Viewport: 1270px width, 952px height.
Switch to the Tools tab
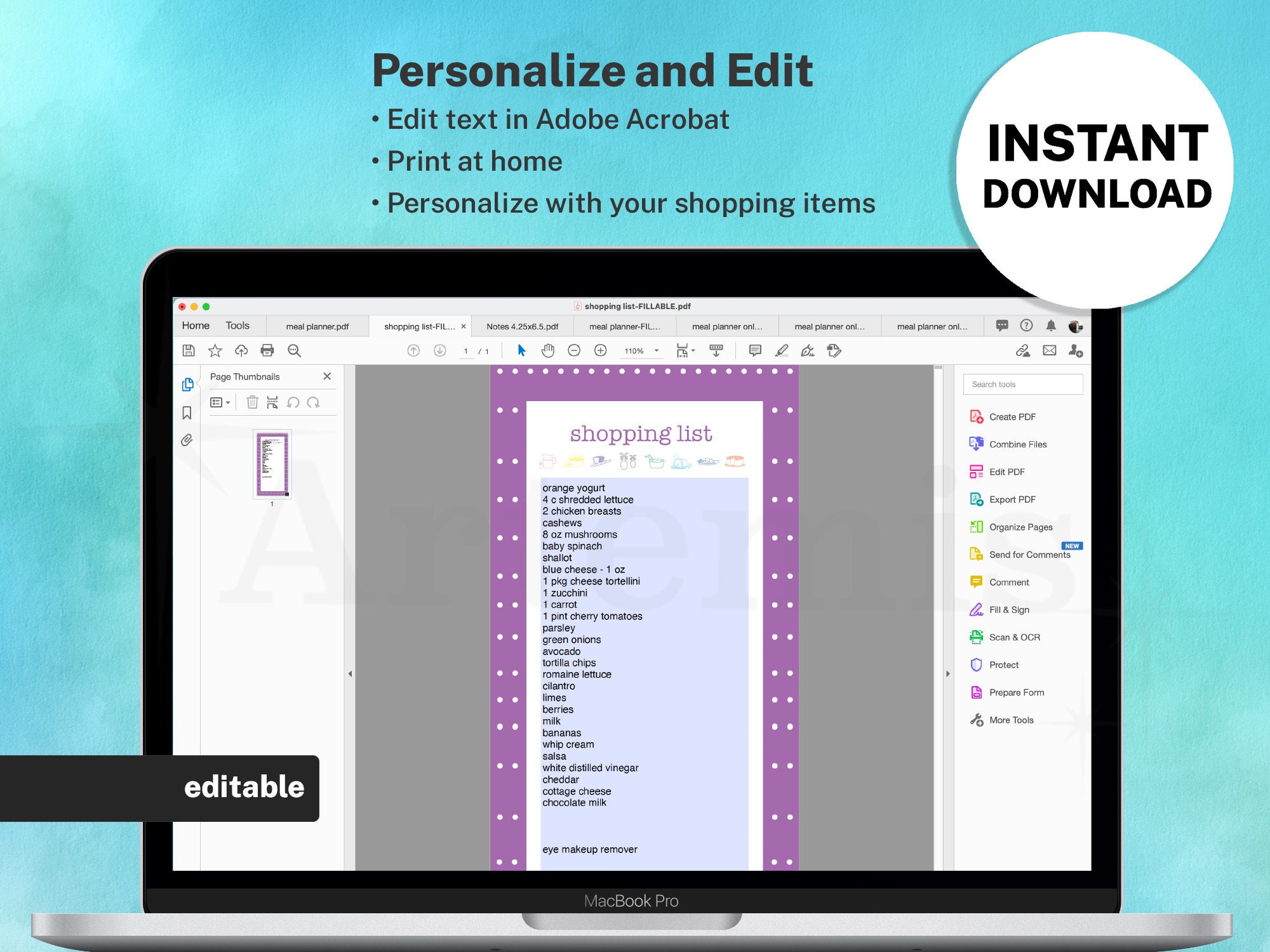click(x=237, y=326)
